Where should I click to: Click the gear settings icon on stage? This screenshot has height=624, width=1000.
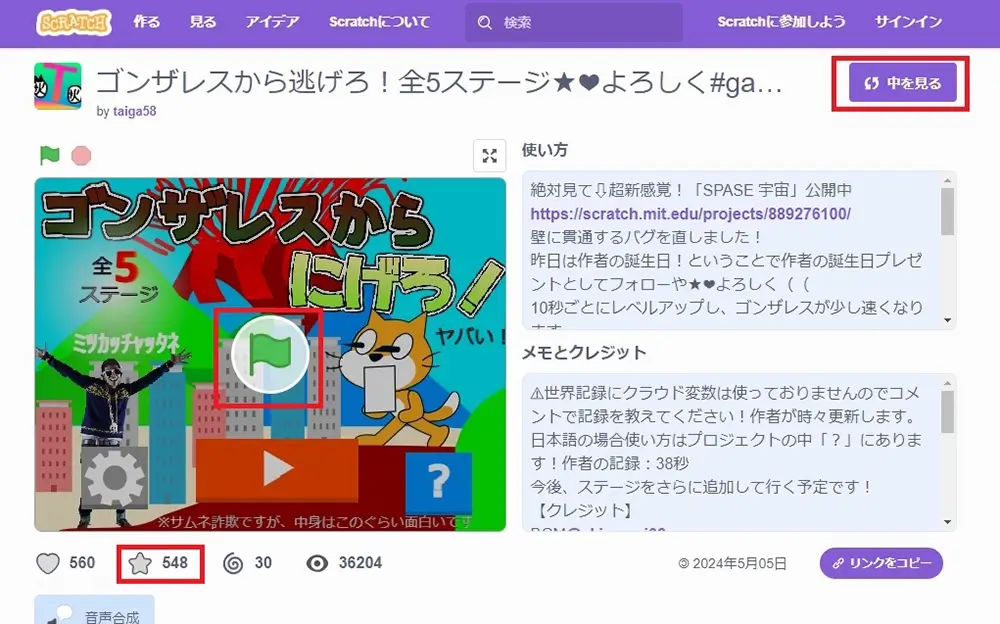pyautogui.click(x=114, y=477)
